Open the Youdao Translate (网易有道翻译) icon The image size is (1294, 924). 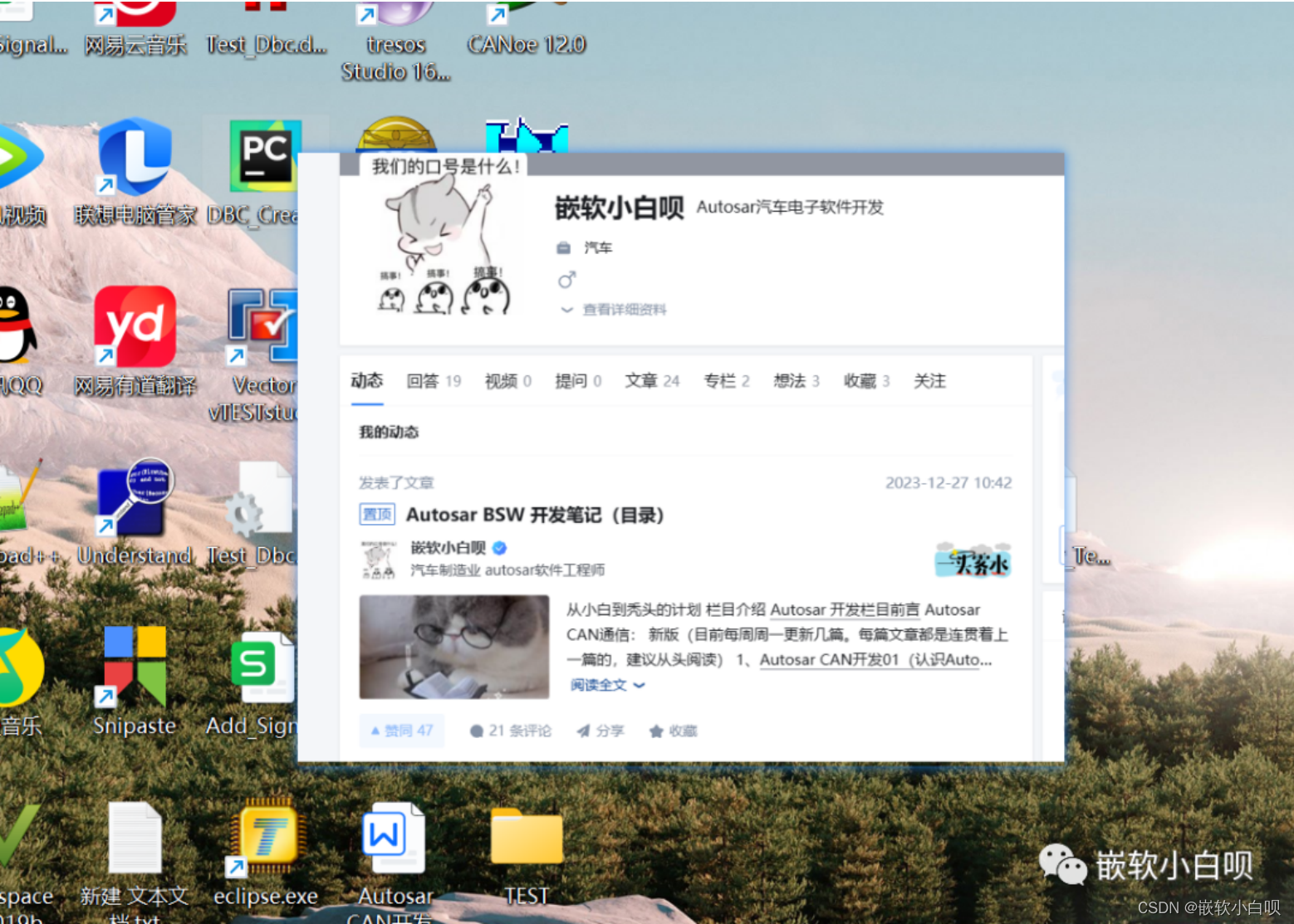point(135,340)
